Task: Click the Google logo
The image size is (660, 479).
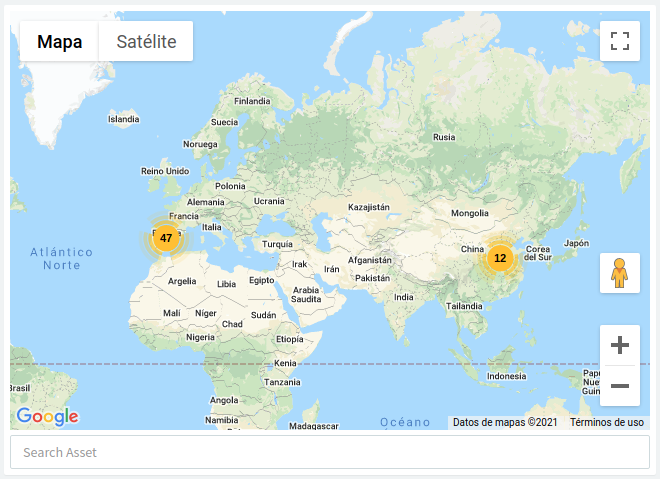Action: point(47,417)
